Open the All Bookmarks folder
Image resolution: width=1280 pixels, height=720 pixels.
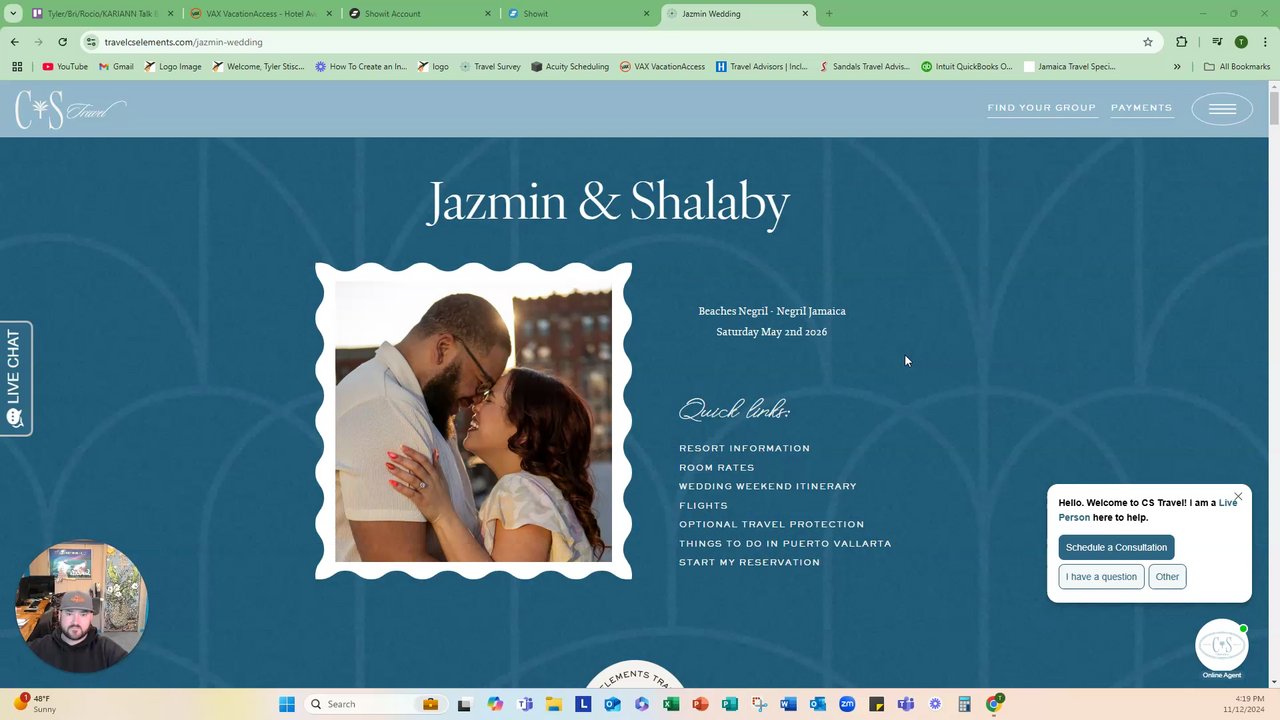pos(1237,67)
